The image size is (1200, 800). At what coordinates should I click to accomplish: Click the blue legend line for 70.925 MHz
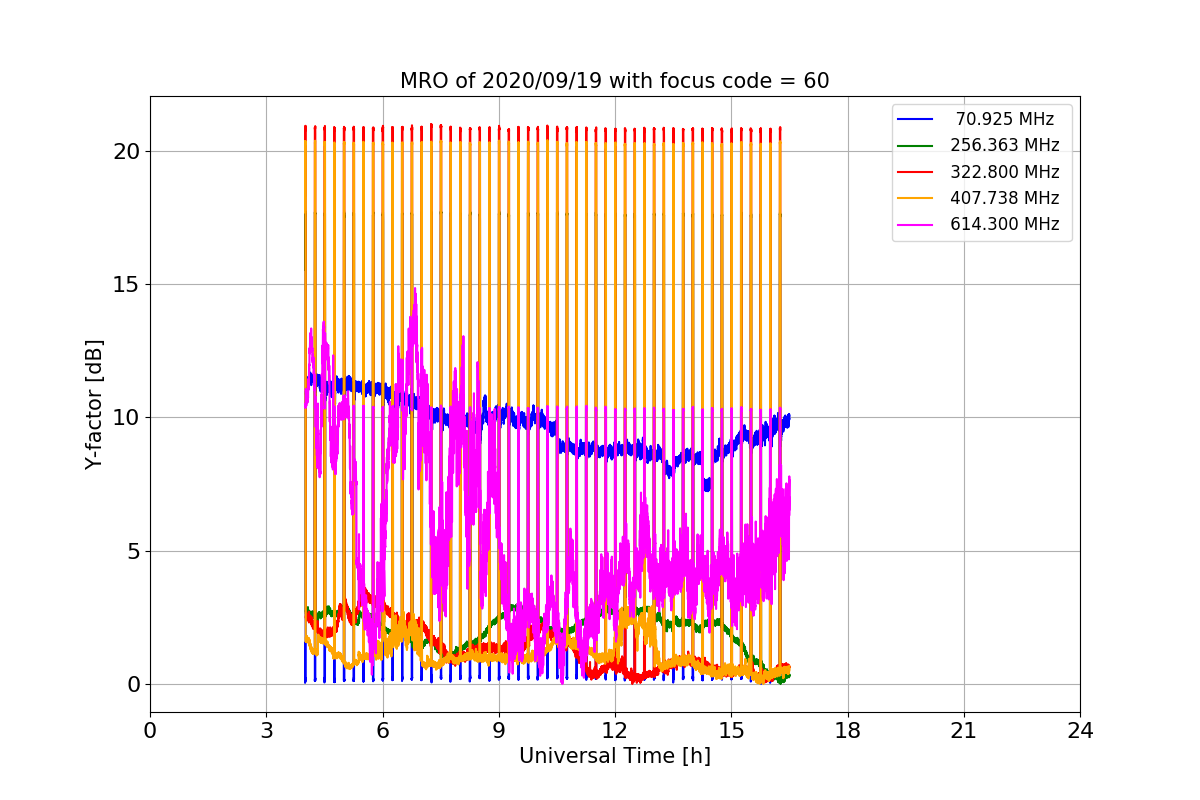915,119
